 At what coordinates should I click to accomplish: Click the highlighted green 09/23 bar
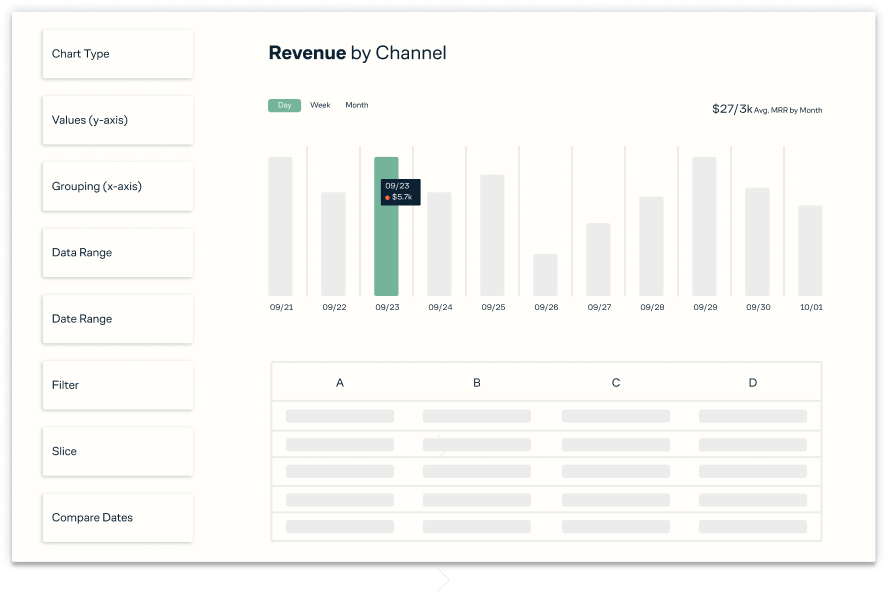click(x=386, y=250)
